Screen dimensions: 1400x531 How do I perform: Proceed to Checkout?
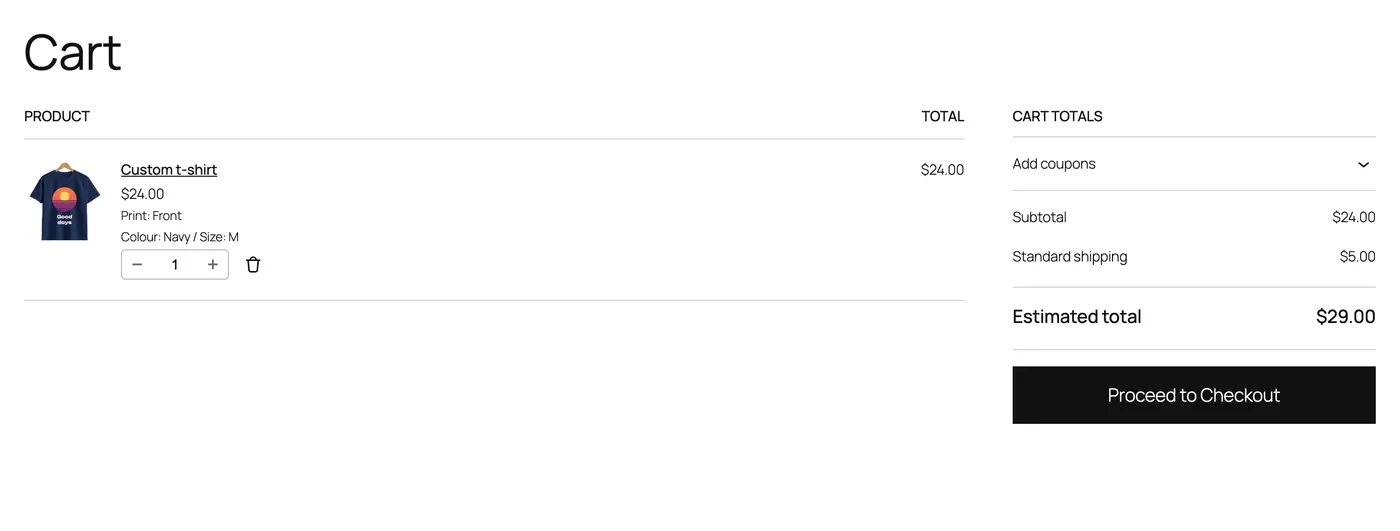coord(1194,395)
